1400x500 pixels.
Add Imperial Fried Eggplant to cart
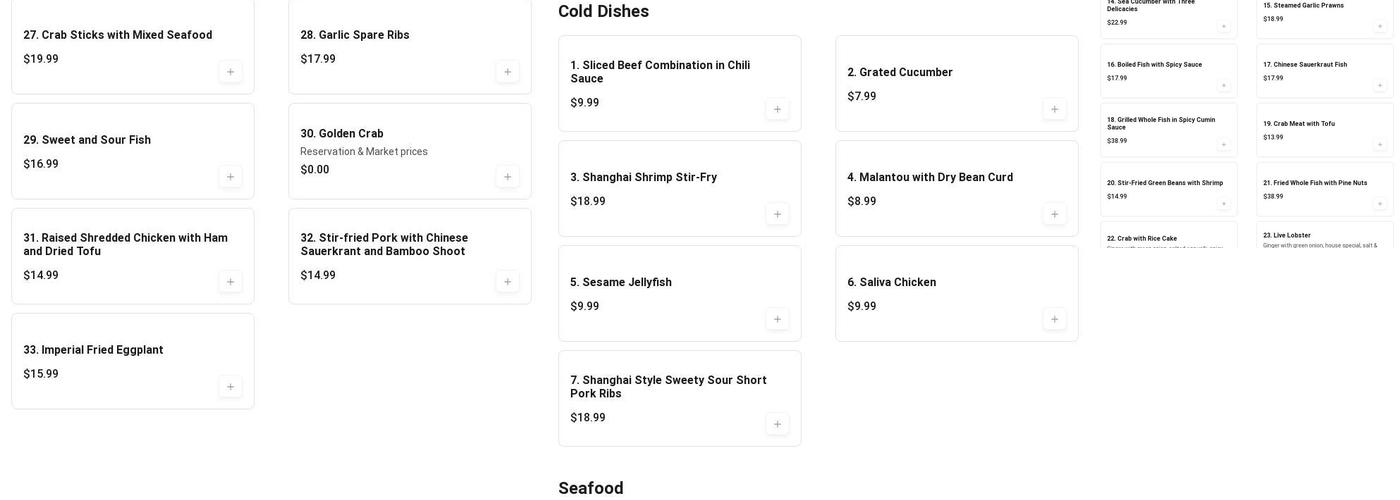230,387
